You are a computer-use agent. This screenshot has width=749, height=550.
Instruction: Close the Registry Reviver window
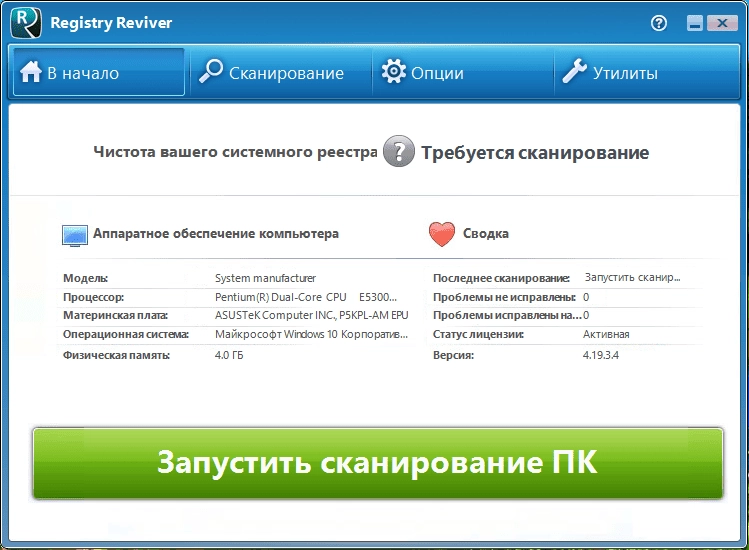(x=722, y=23)
